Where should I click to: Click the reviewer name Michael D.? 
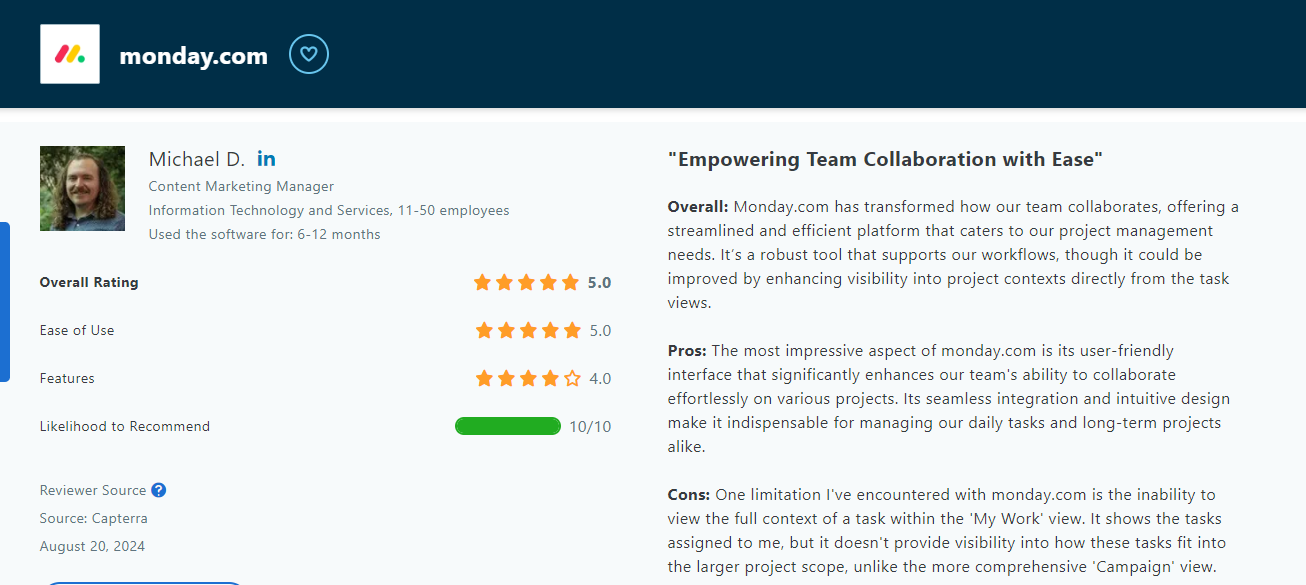pyautogui.click(x=197, y=159)
